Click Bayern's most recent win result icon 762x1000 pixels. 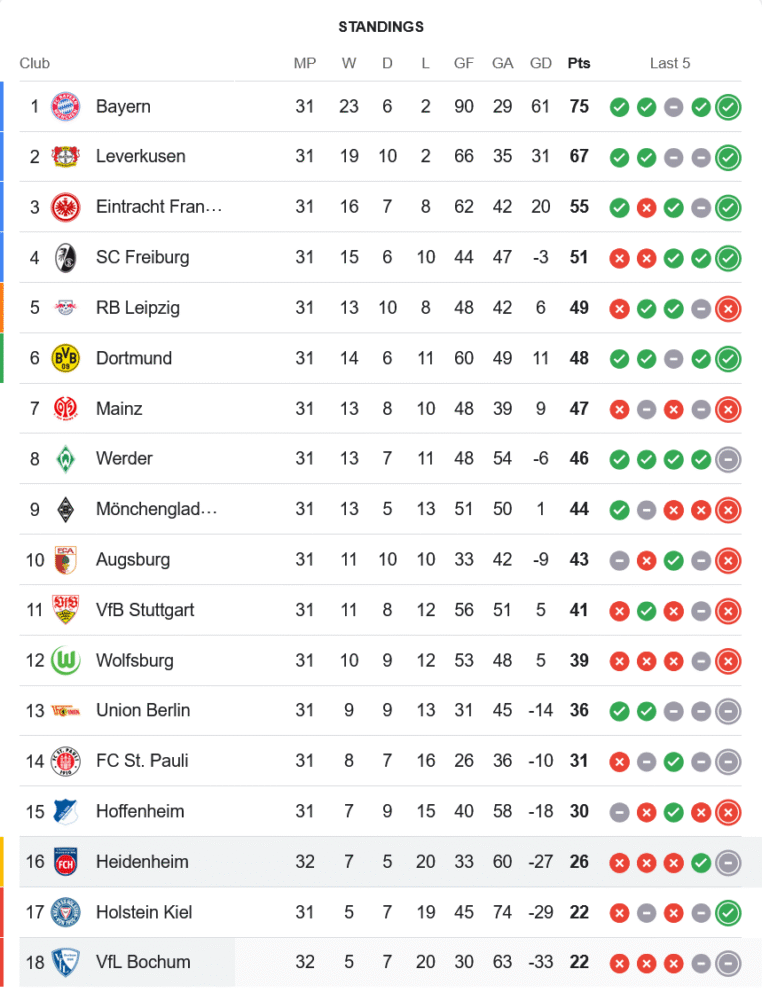[x=728, y=106]
